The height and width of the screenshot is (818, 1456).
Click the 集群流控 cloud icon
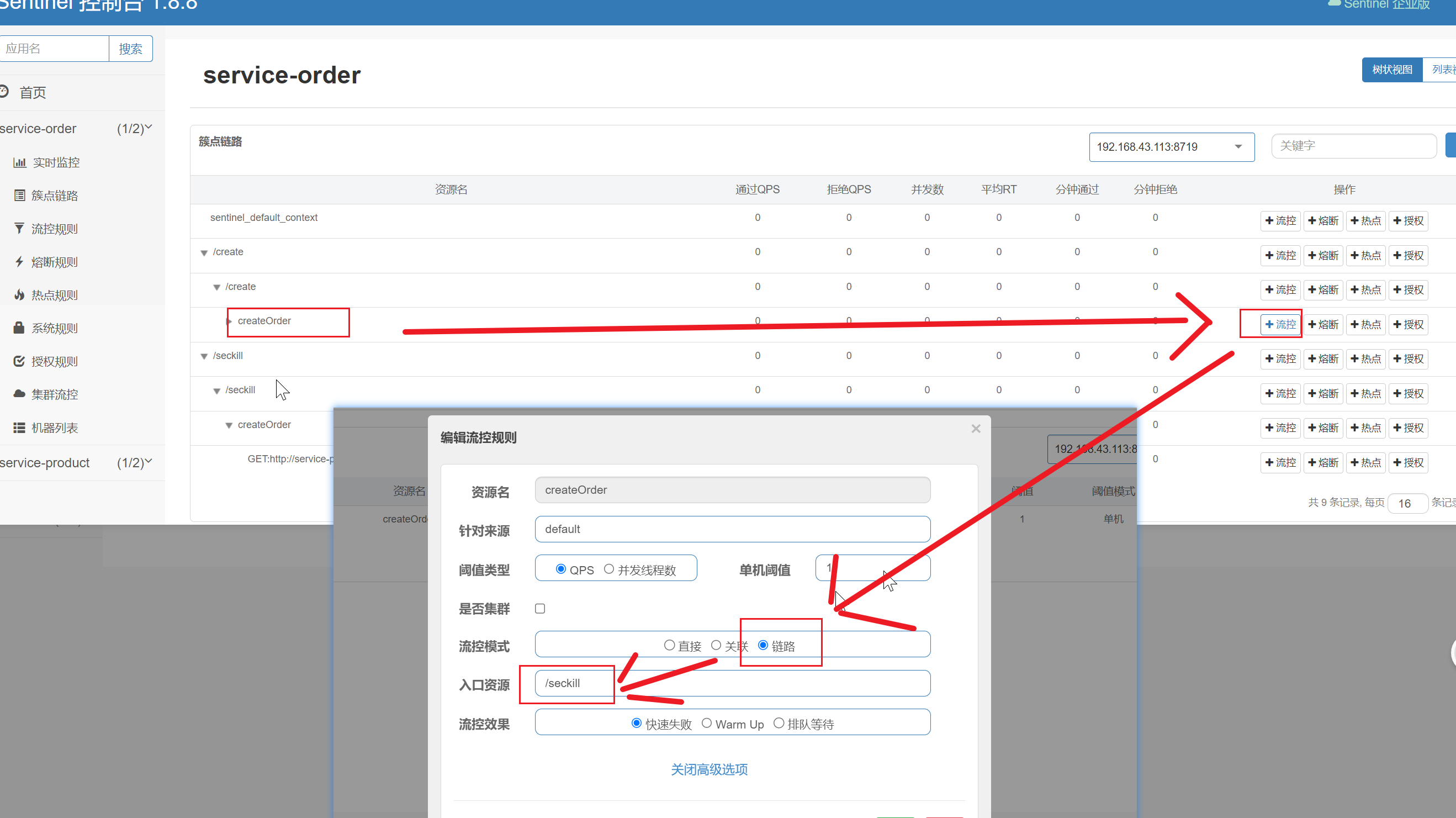[x=19, y=394]
